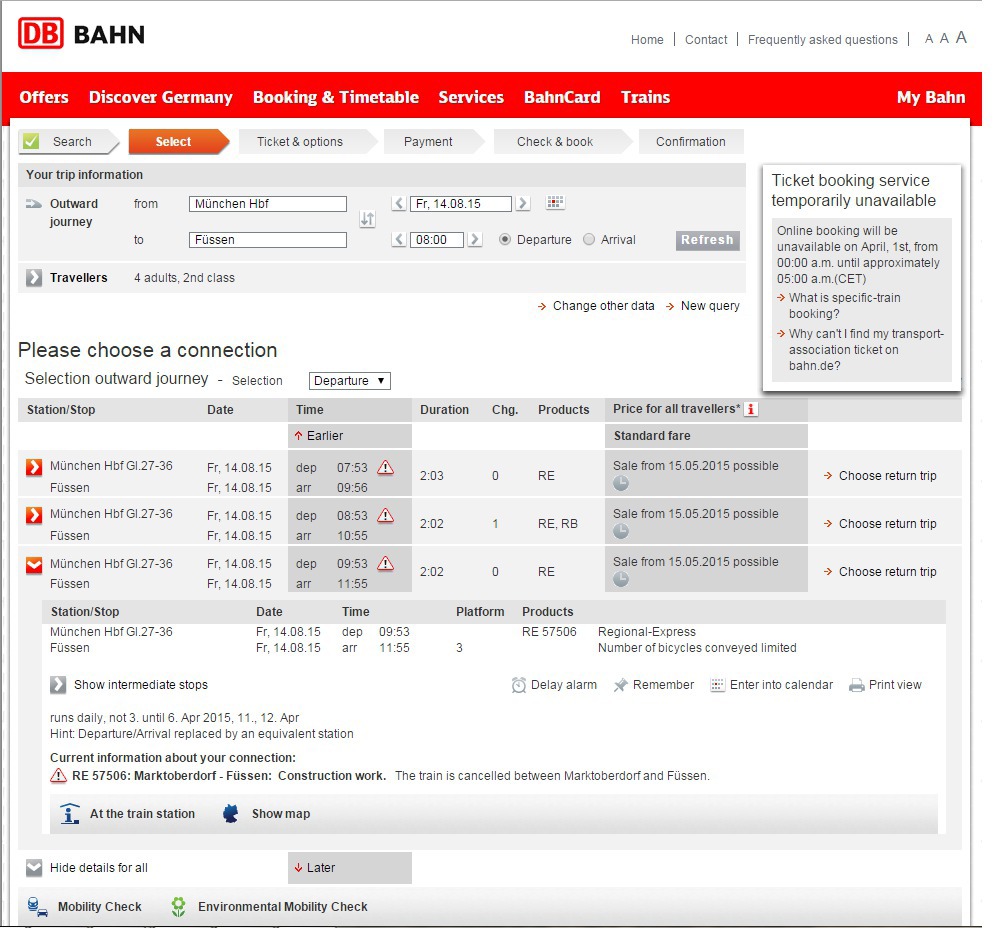Screen dimensions: 1008x928
Task: Open the Trains menu
Action: coord(645,97)
